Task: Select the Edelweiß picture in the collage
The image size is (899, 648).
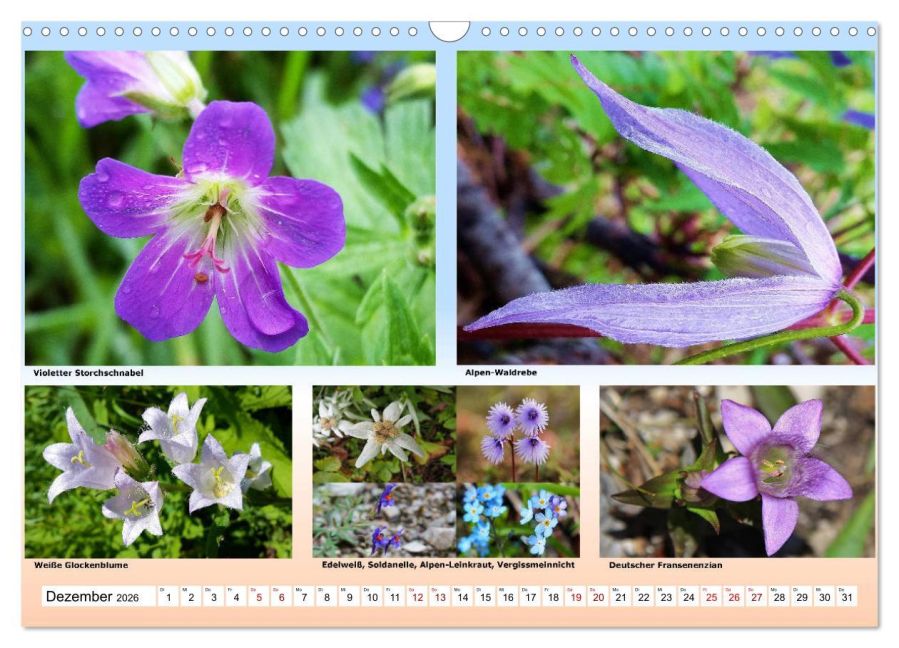Action: click(384, 434)
